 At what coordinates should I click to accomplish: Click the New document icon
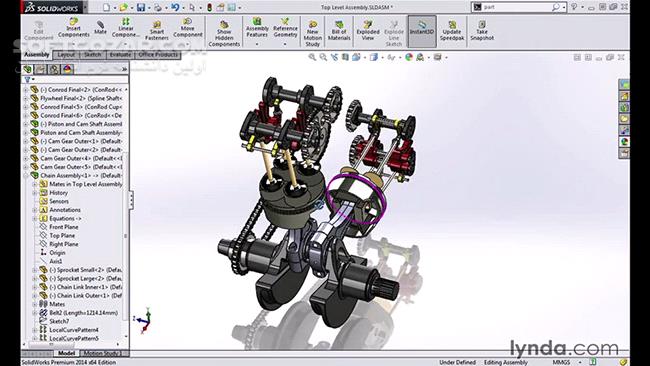pyautogui.click(x=107, y=7)
